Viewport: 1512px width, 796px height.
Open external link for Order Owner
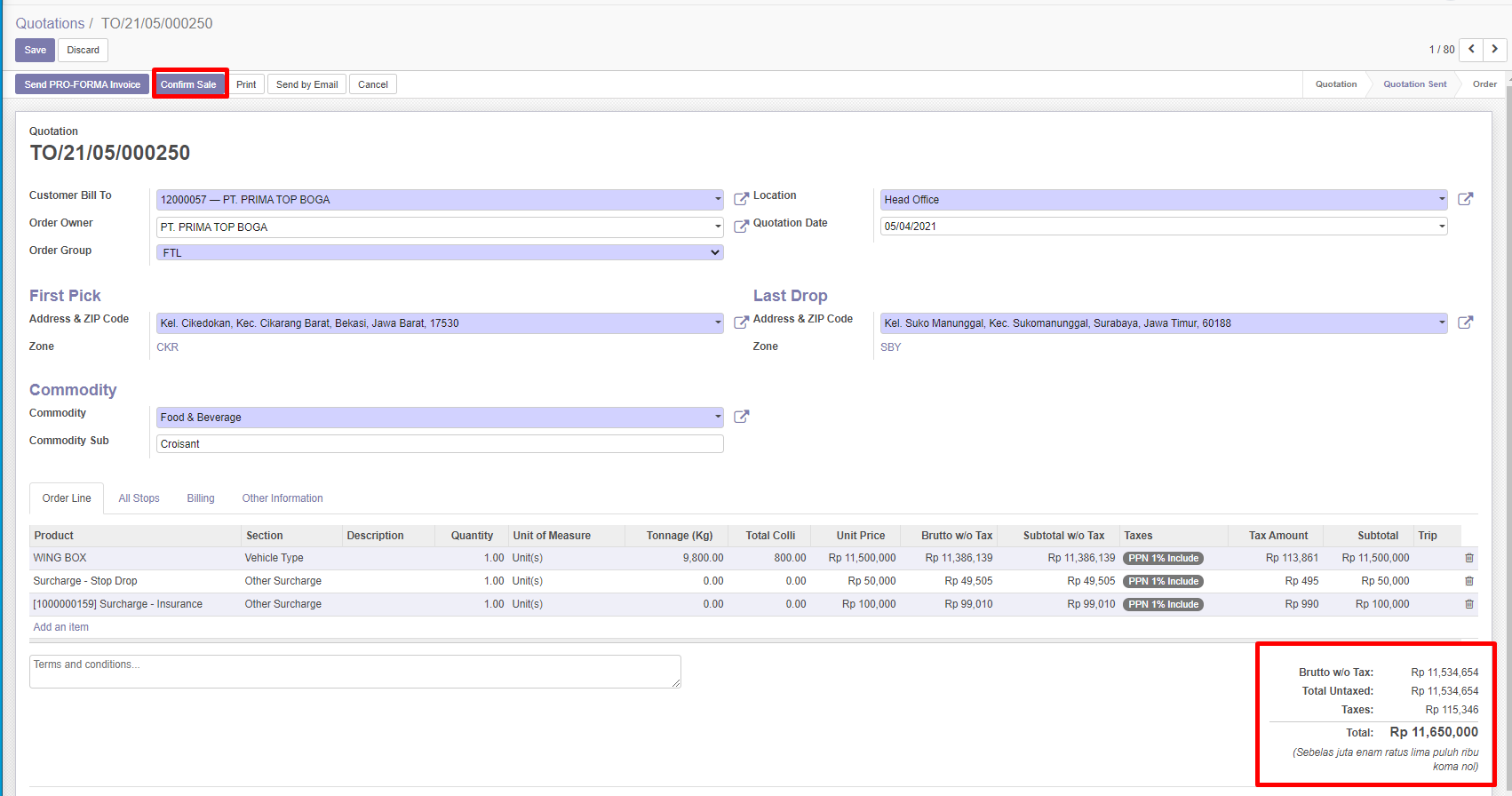pyautogui.click(x=741, y=227)
